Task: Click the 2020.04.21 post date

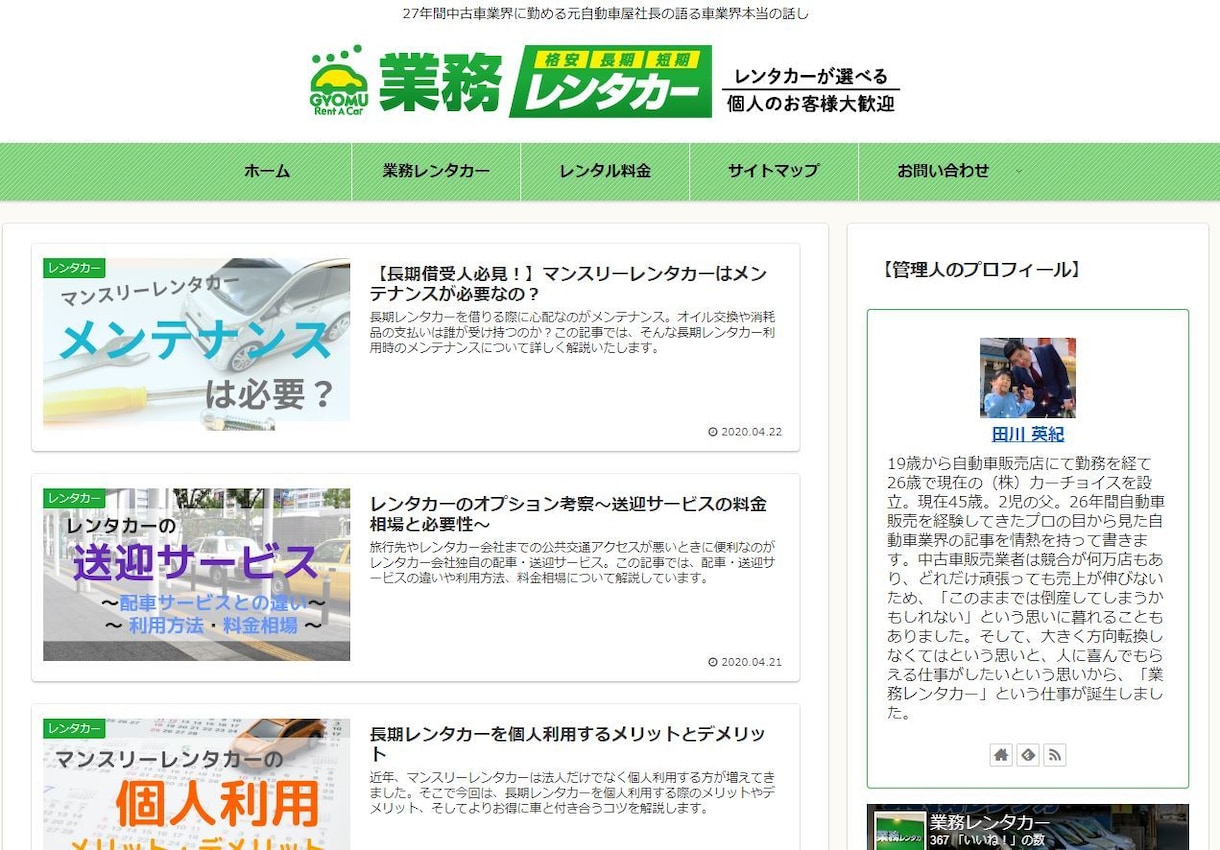Action: click(x=745, y=662)
